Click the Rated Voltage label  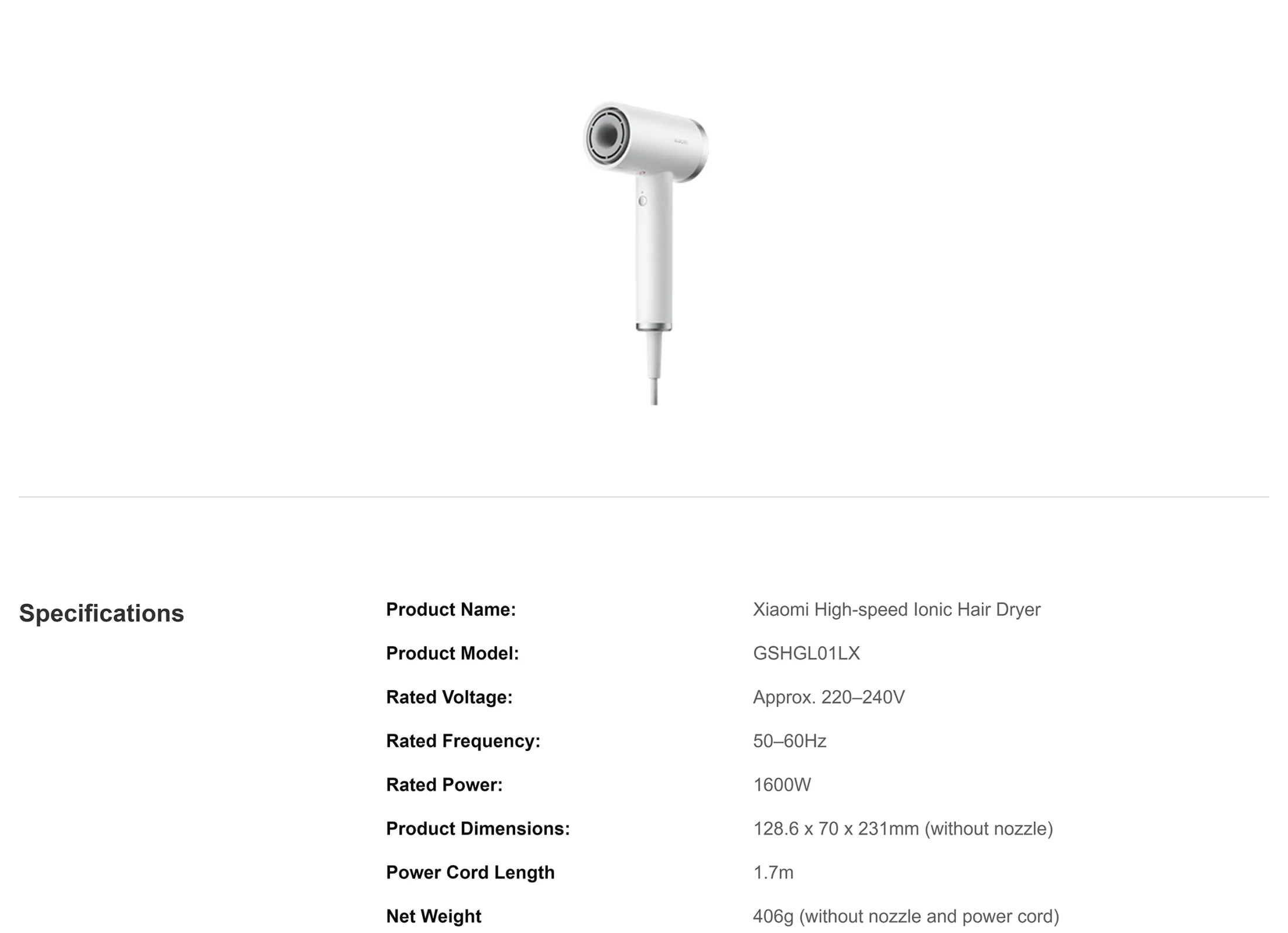click(449, 697)
